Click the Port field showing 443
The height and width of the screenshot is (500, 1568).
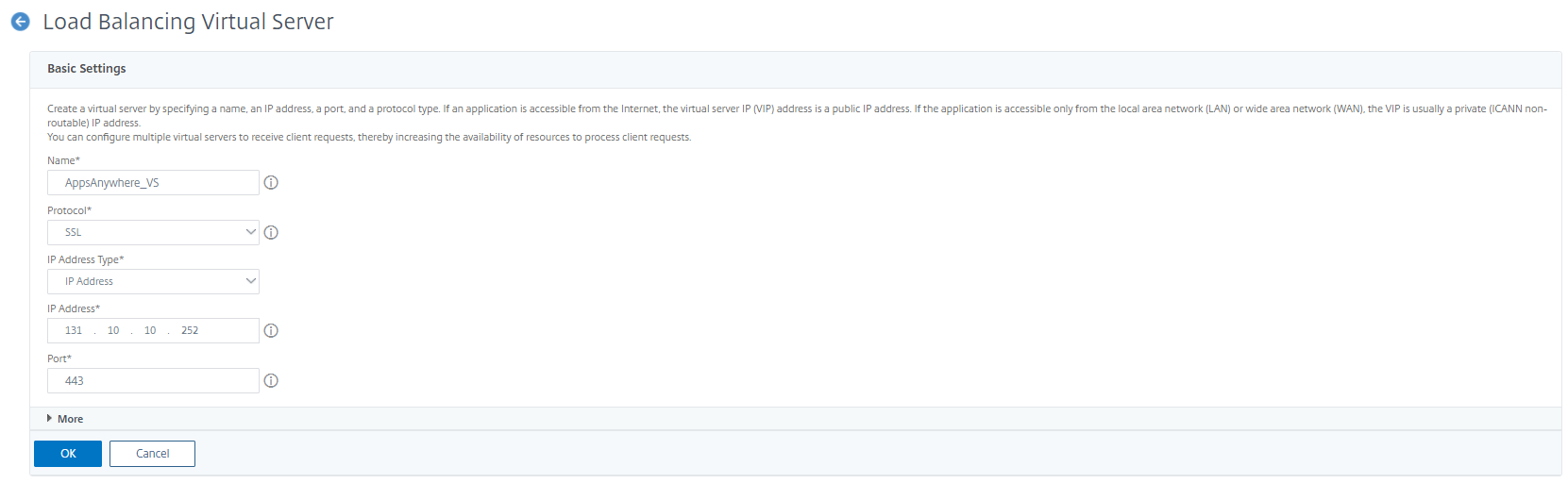point(153,381)
